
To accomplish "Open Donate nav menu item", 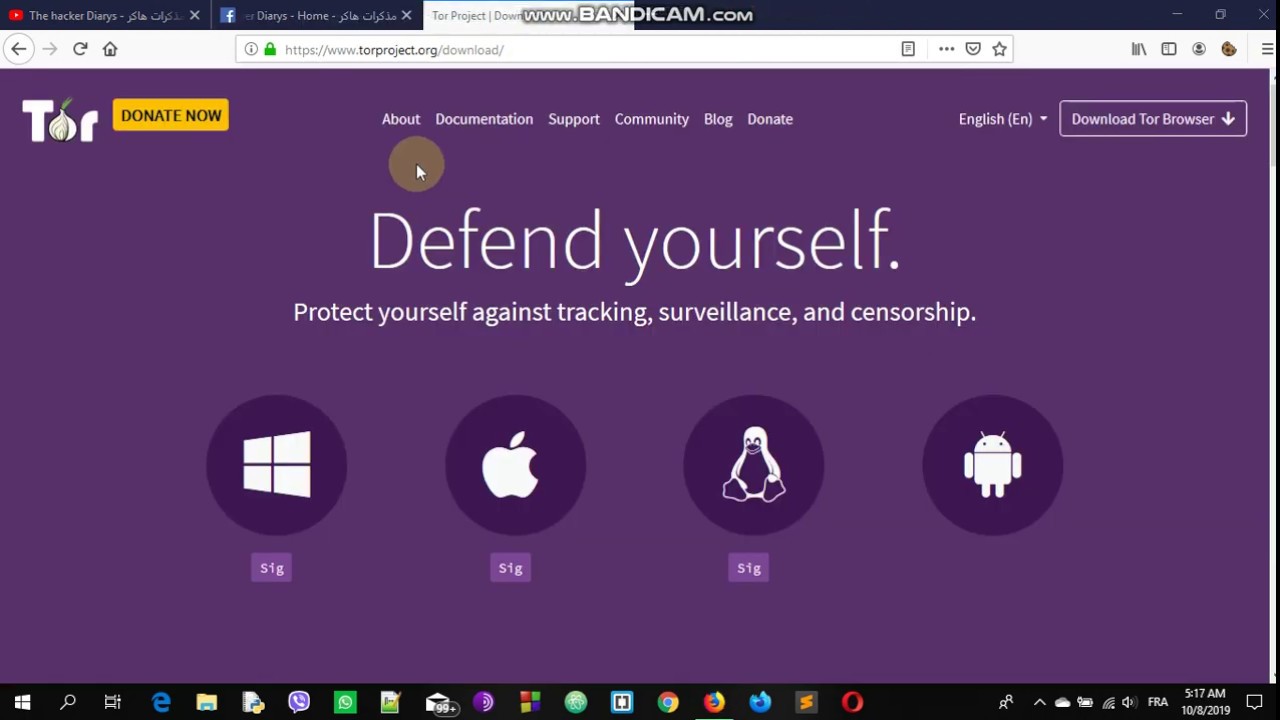I will (x=770, y=119).
